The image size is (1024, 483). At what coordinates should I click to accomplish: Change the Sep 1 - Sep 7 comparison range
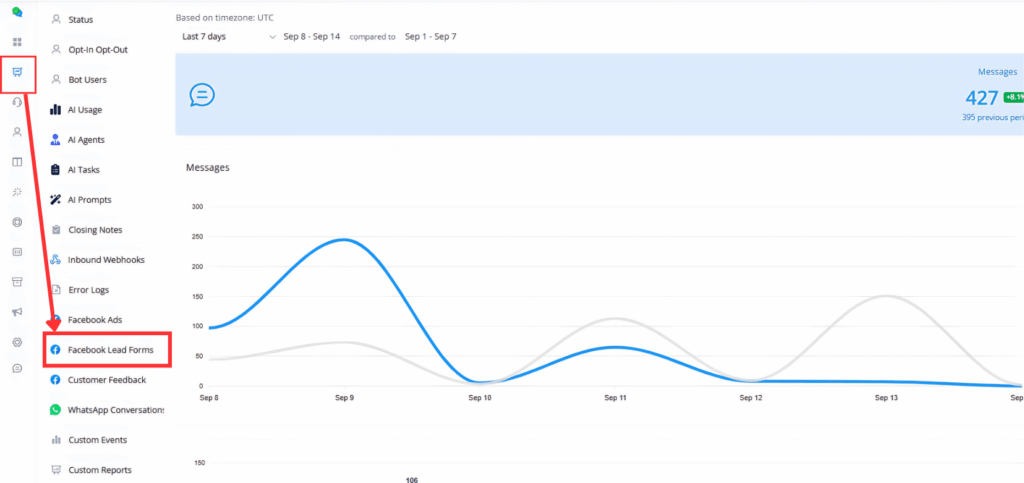coord(430,37)
